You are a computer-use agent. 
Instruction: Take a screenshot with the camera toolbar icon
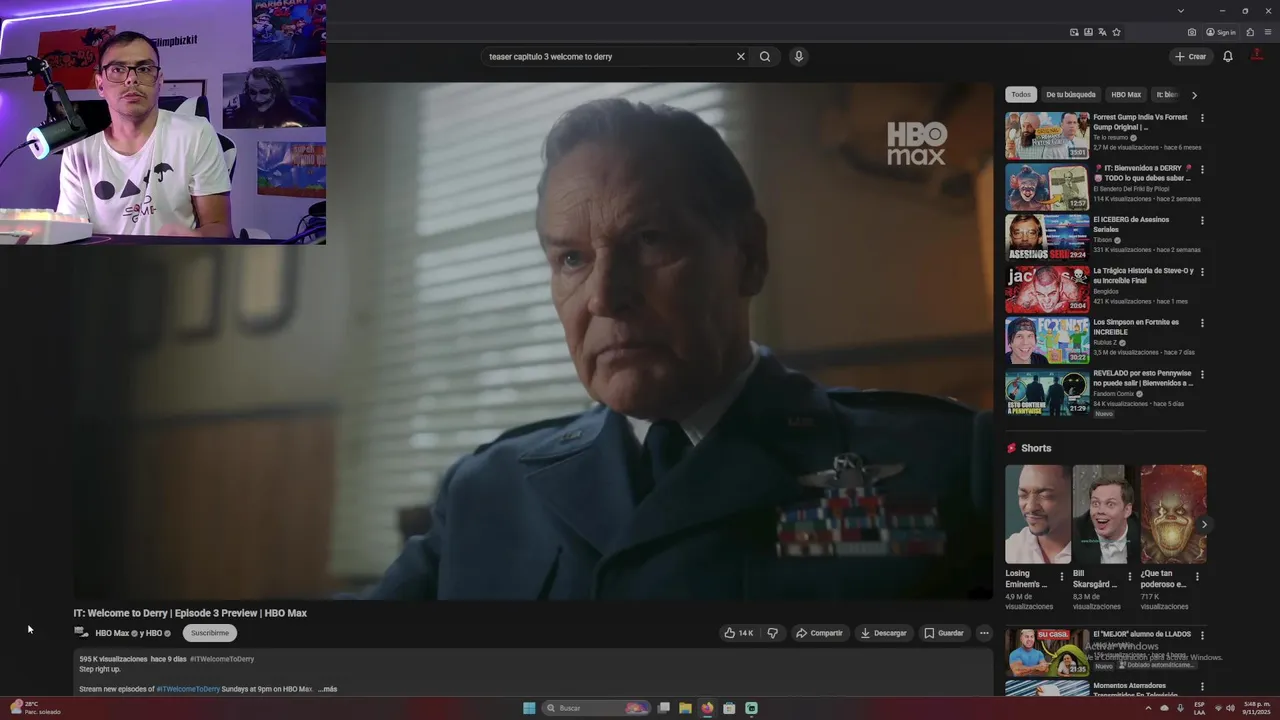pos(1192,32)
